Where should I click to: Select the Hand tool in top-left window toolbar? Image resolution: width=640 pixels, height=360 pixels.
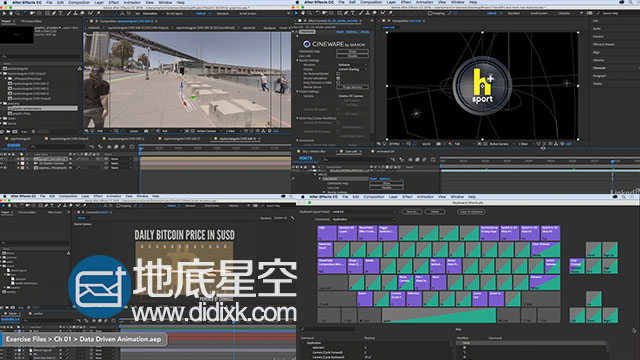pos(11,13)
